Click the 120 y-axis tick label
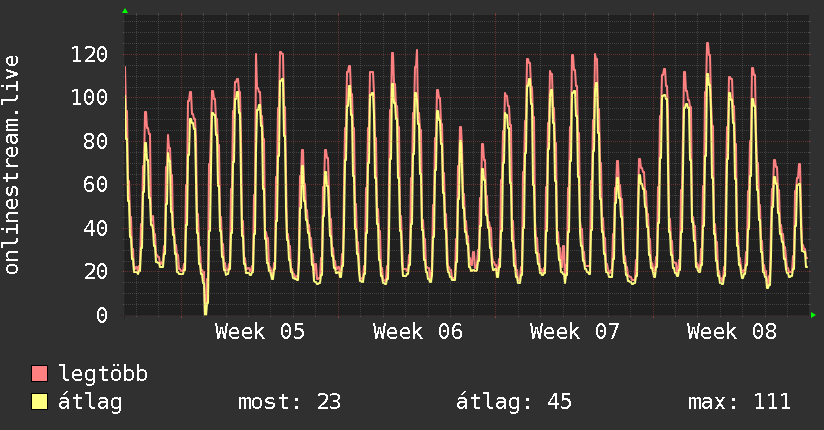This screenshot has width=824, height=430. [x=89, y=54]
